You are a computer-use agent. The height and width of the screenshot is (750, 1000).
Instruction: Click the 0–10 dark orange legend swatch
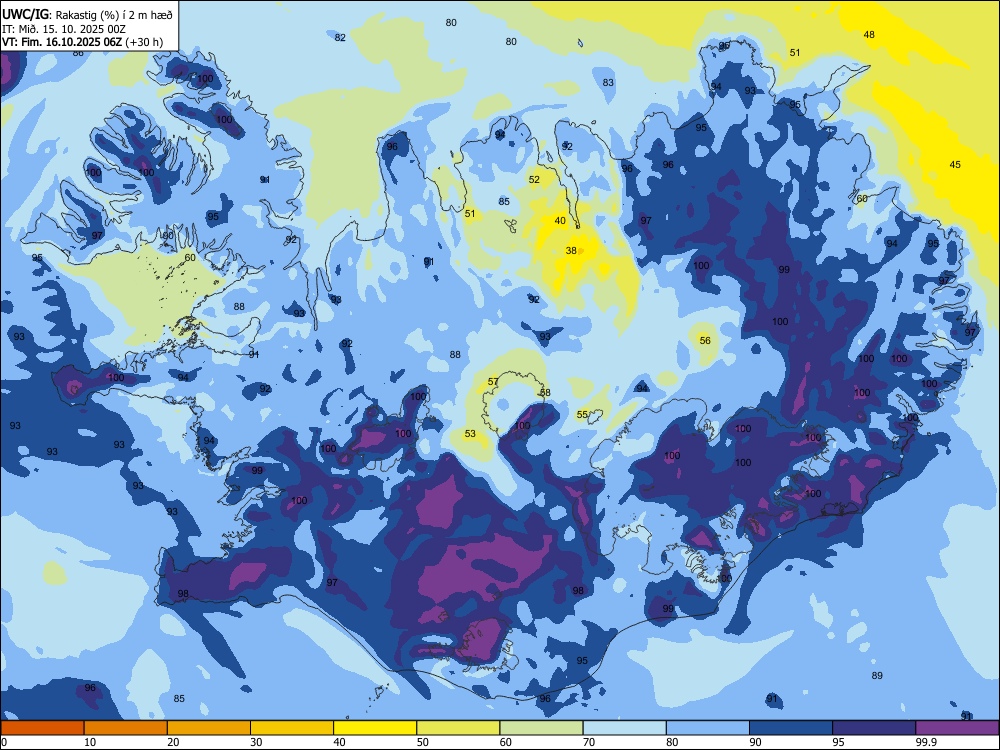42,728
